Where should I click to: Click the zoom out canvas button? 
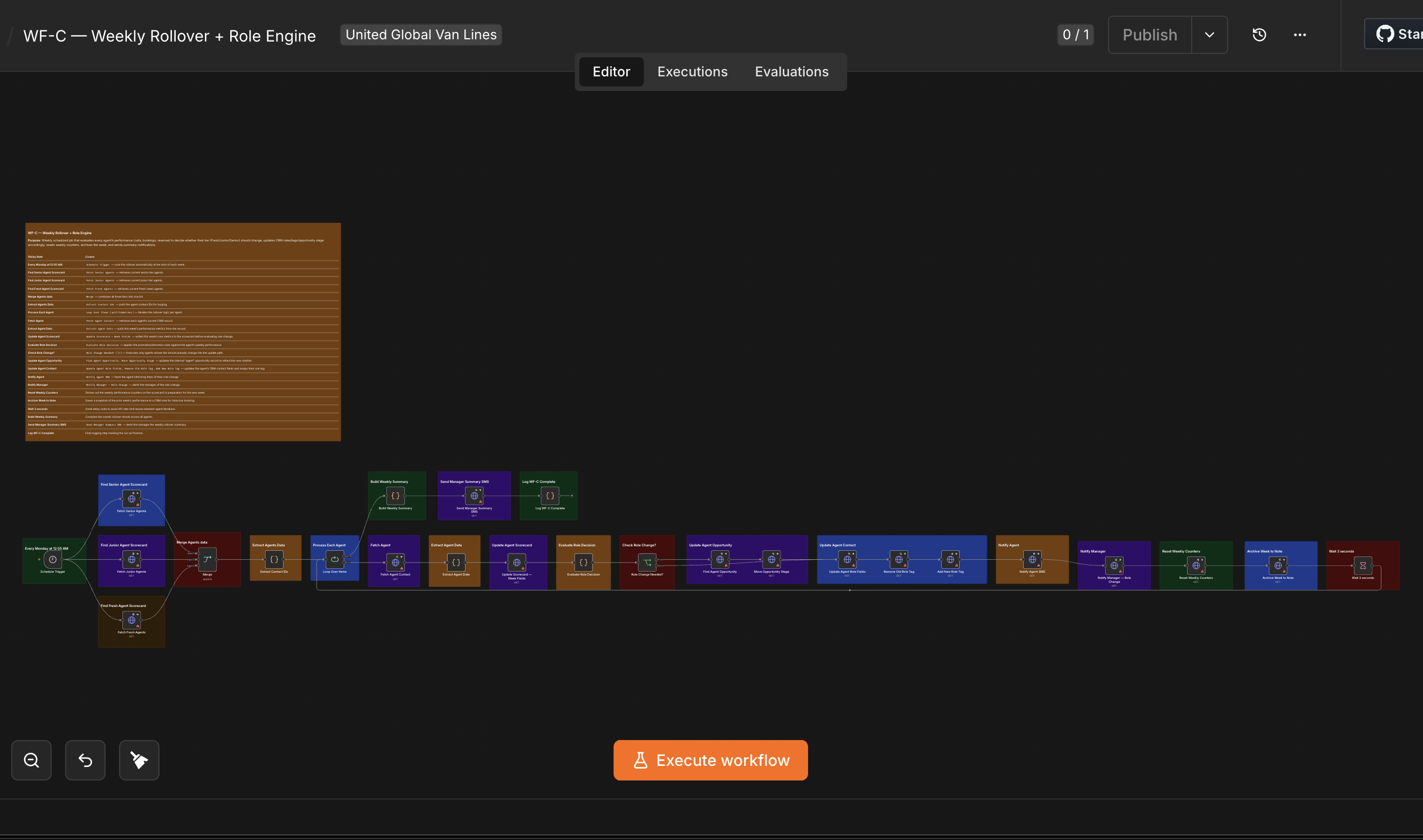tap(31, 760)
